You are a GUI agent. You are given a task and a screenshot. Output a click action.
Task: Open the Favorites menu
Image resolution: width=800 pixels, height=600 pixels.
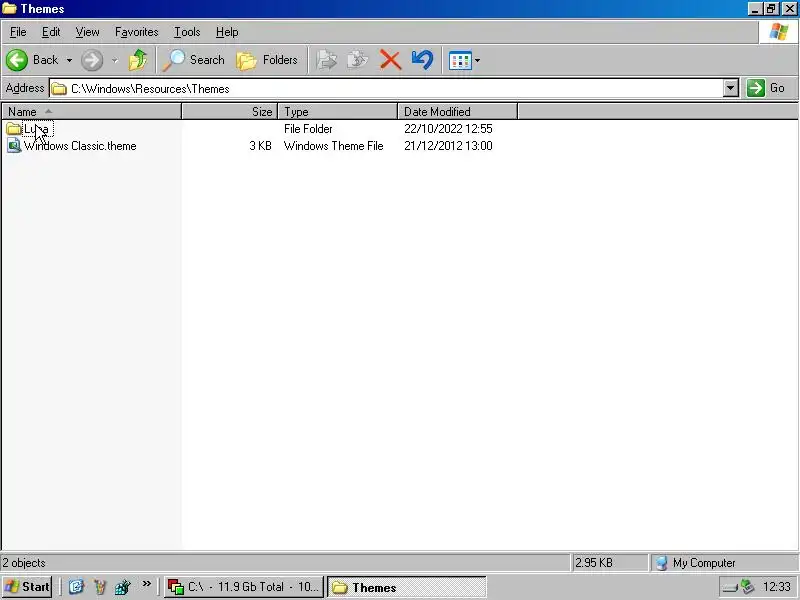(137, 32)
